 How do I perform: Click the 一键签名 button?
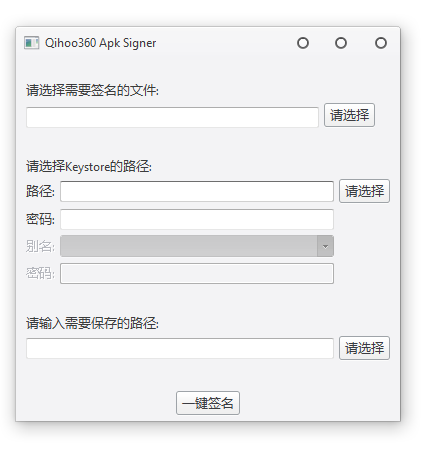pos(208,403)
